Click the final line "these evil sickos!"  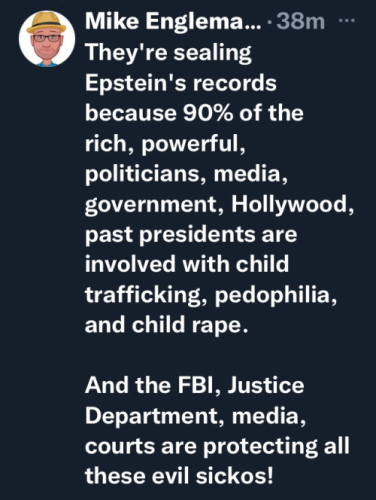click(179, 476)
